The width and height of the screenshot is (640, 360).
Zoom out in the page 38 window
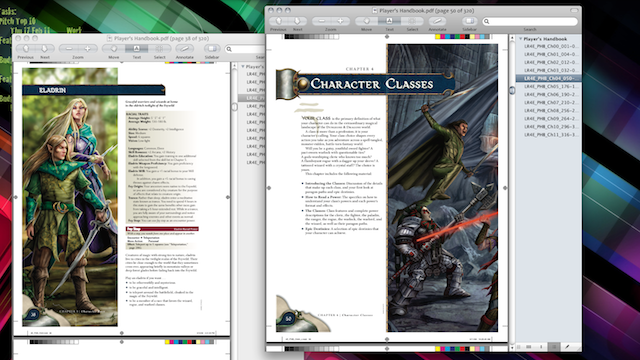tap(69, 49)
